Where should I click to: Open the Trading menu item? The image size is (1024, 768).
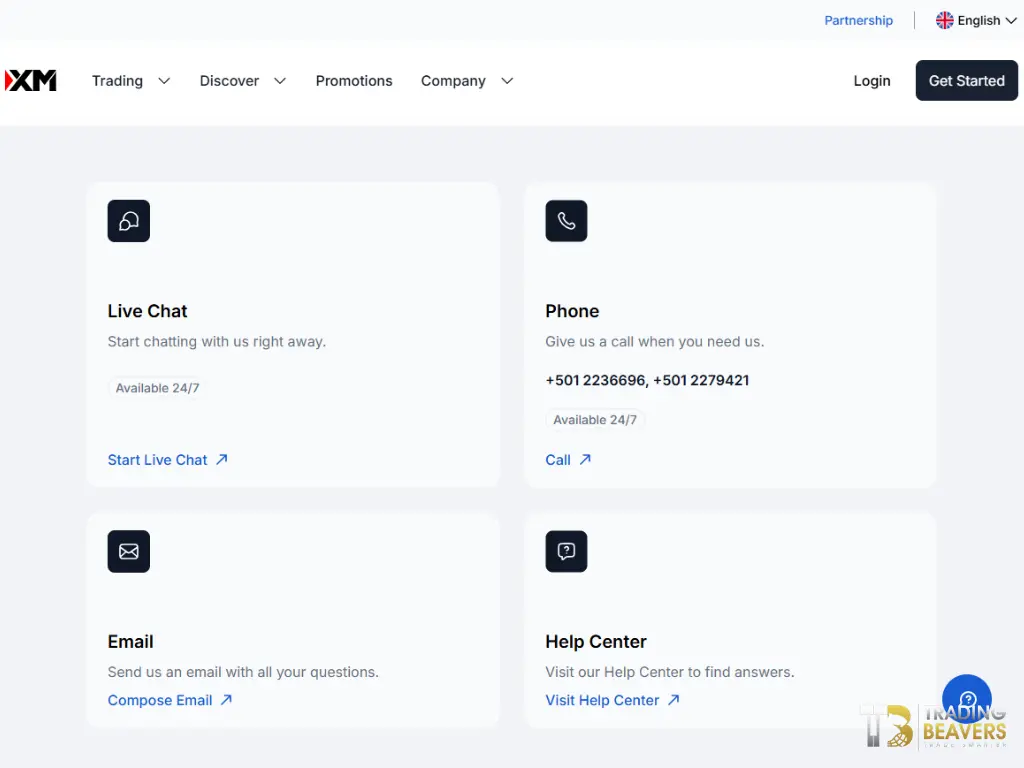point(117,81)
